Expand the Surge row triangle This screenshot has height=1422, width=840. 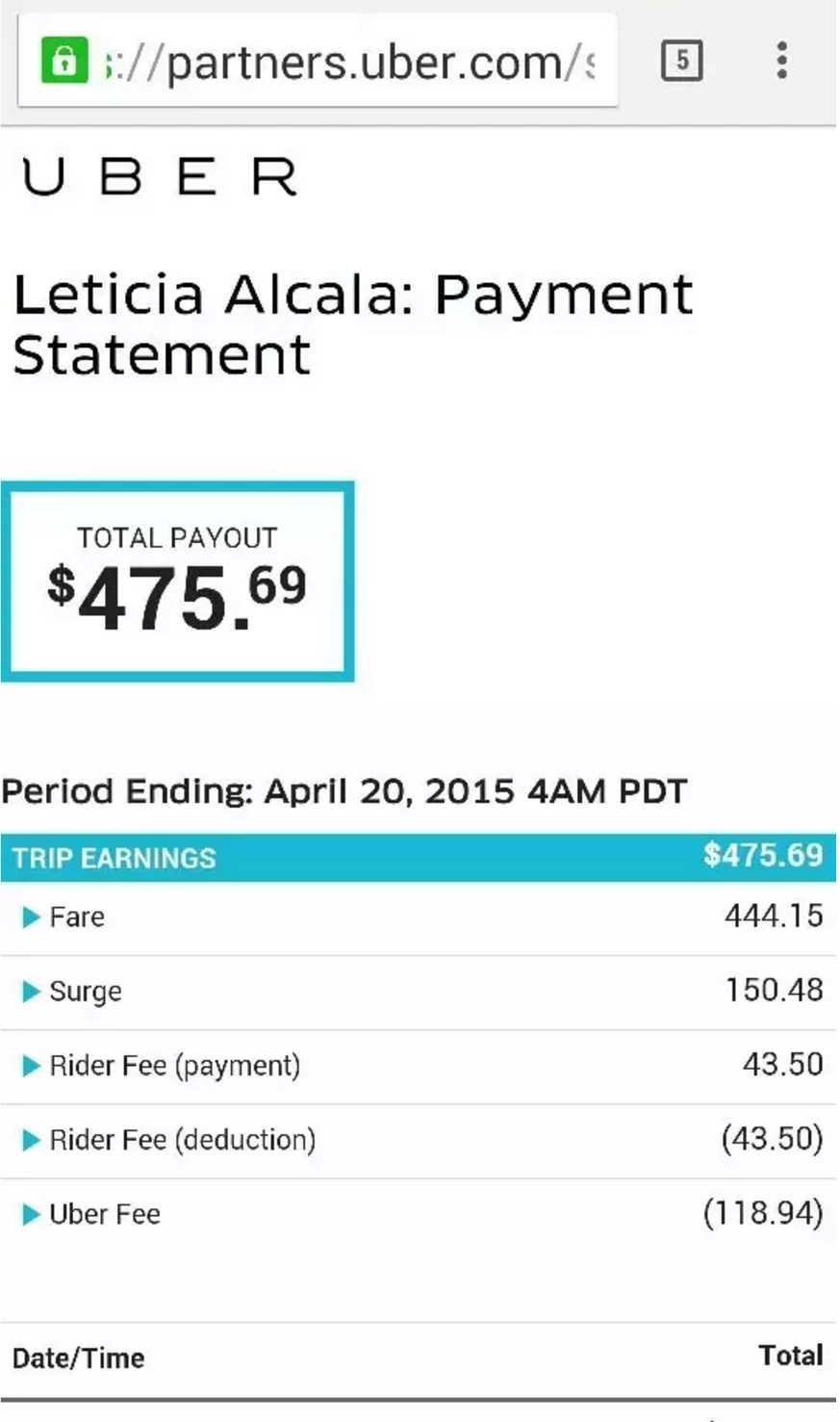[x=31, y=991]
